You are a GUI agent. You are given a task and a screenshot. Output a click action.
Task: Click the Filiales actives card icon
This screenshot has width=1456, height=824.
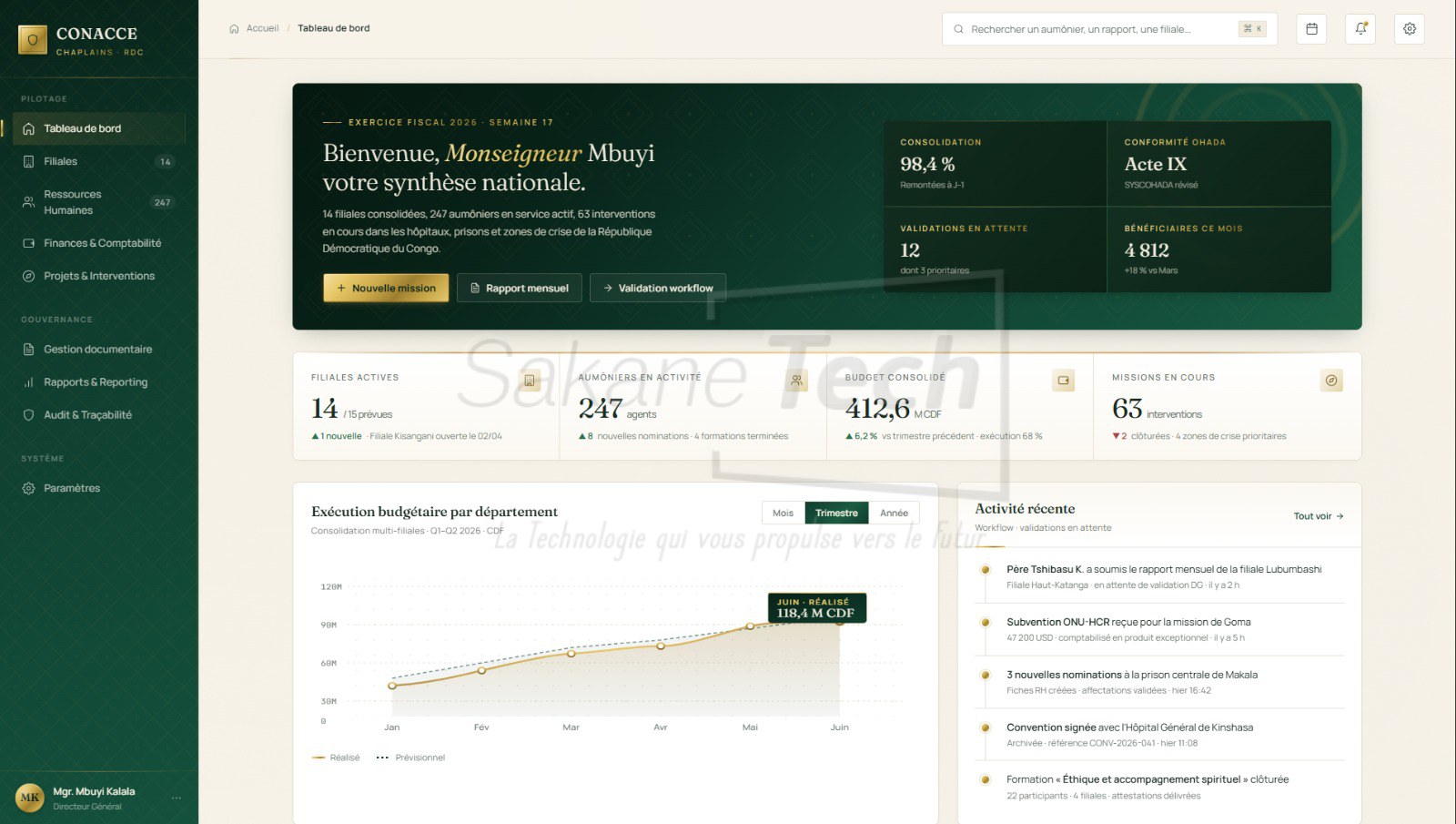tap(530, 381)
